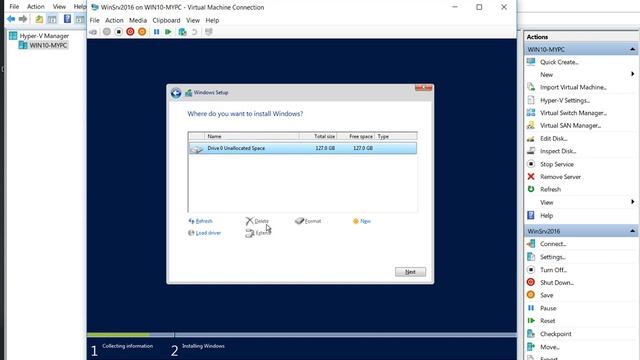The image size is (640, 360).
Task: Click Stop Service action
Action: click(557, 164)
